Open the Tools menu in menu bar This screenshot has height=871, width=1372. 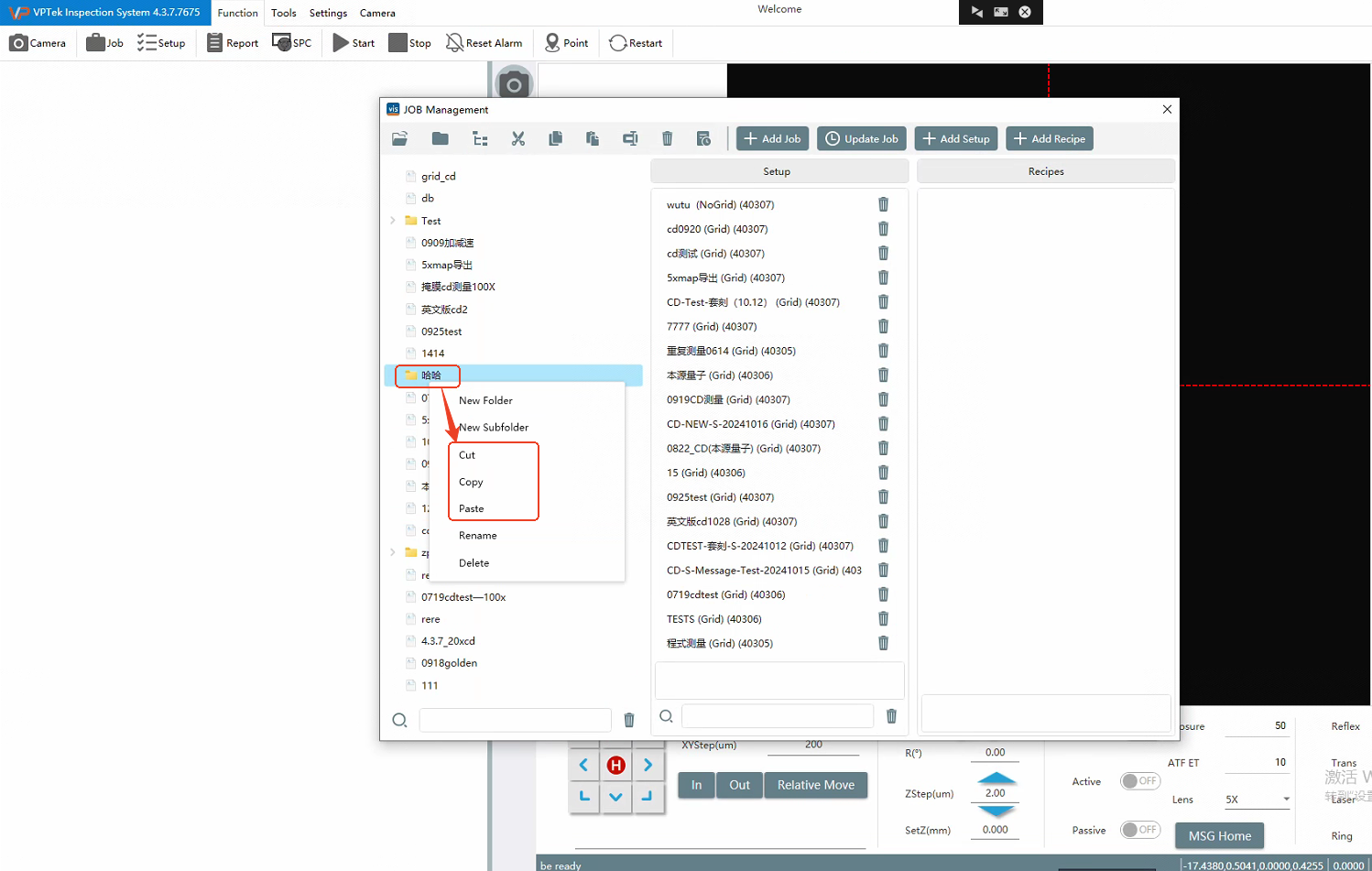click(283, 13)
